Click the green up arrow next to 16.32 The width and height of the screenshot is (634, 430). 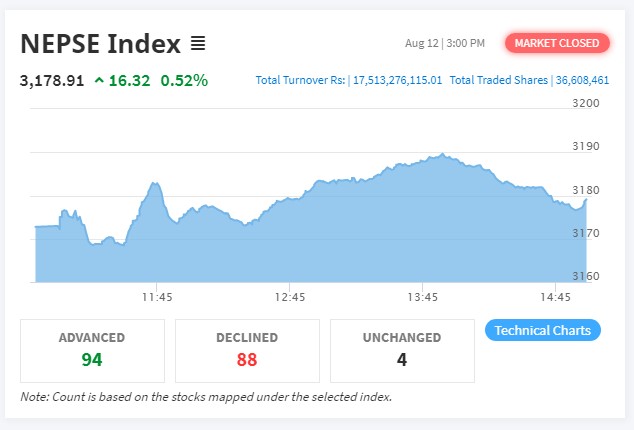coord(99,80)
